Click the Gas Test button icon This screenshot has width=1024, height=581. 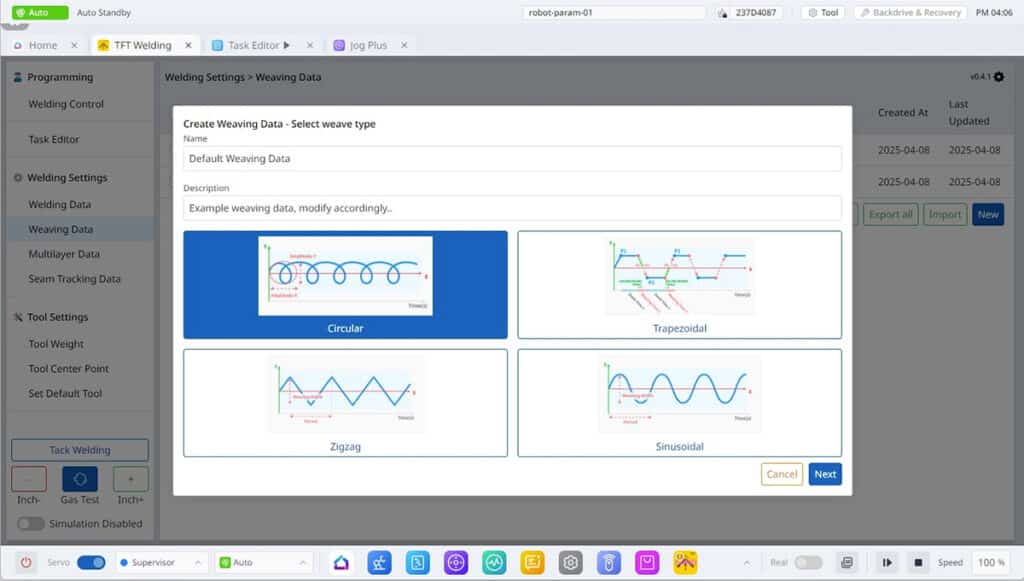(80, 479)
